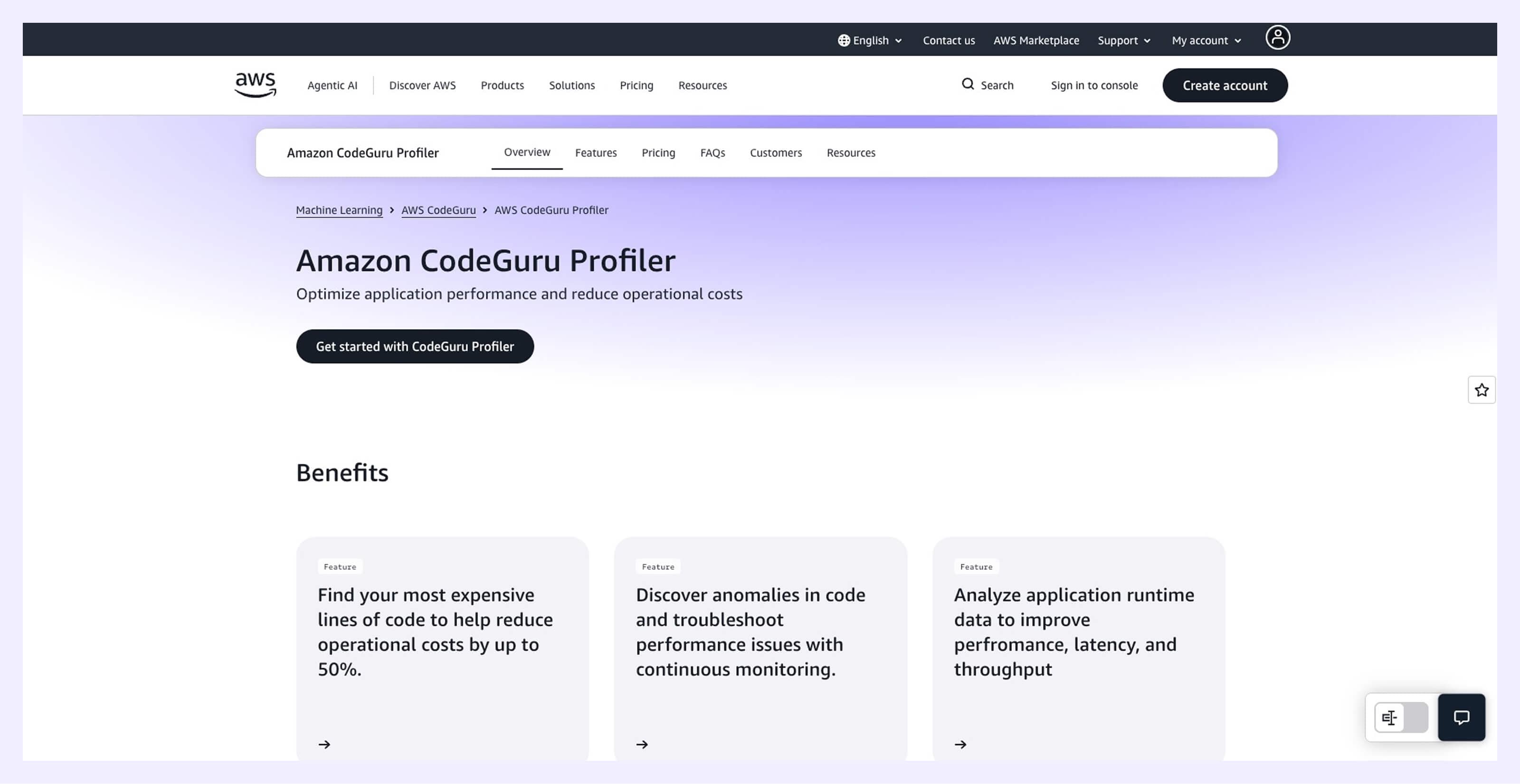Switch to the Profiler Resources tab
This screenshot has height=784, width=1520.
(x=851, y=153)
